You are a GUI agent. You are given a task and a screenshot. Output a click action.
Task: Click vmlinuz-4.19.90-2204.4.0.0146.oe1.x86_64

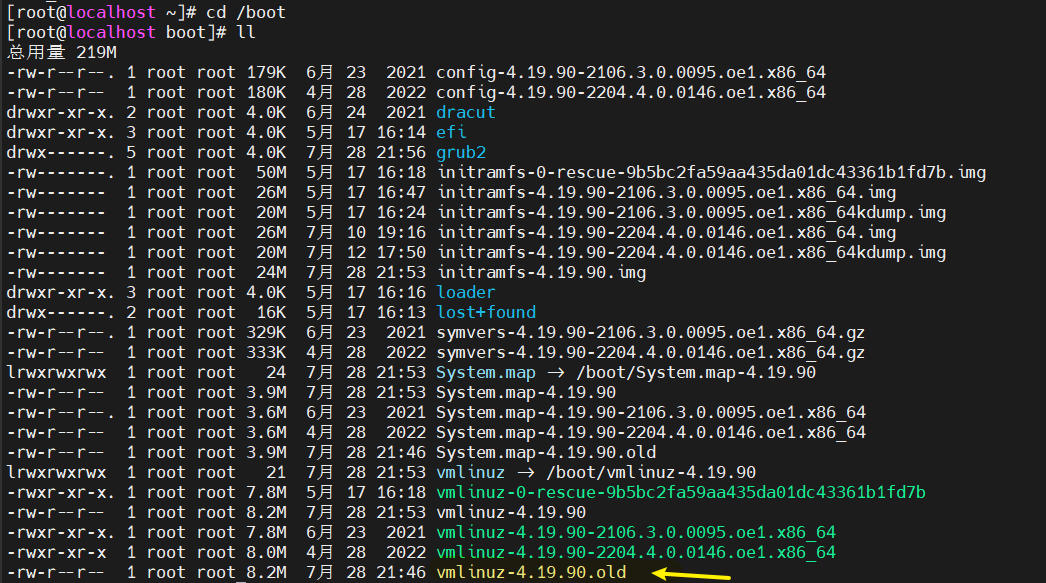pyautogui.click(x=636, y=553)
